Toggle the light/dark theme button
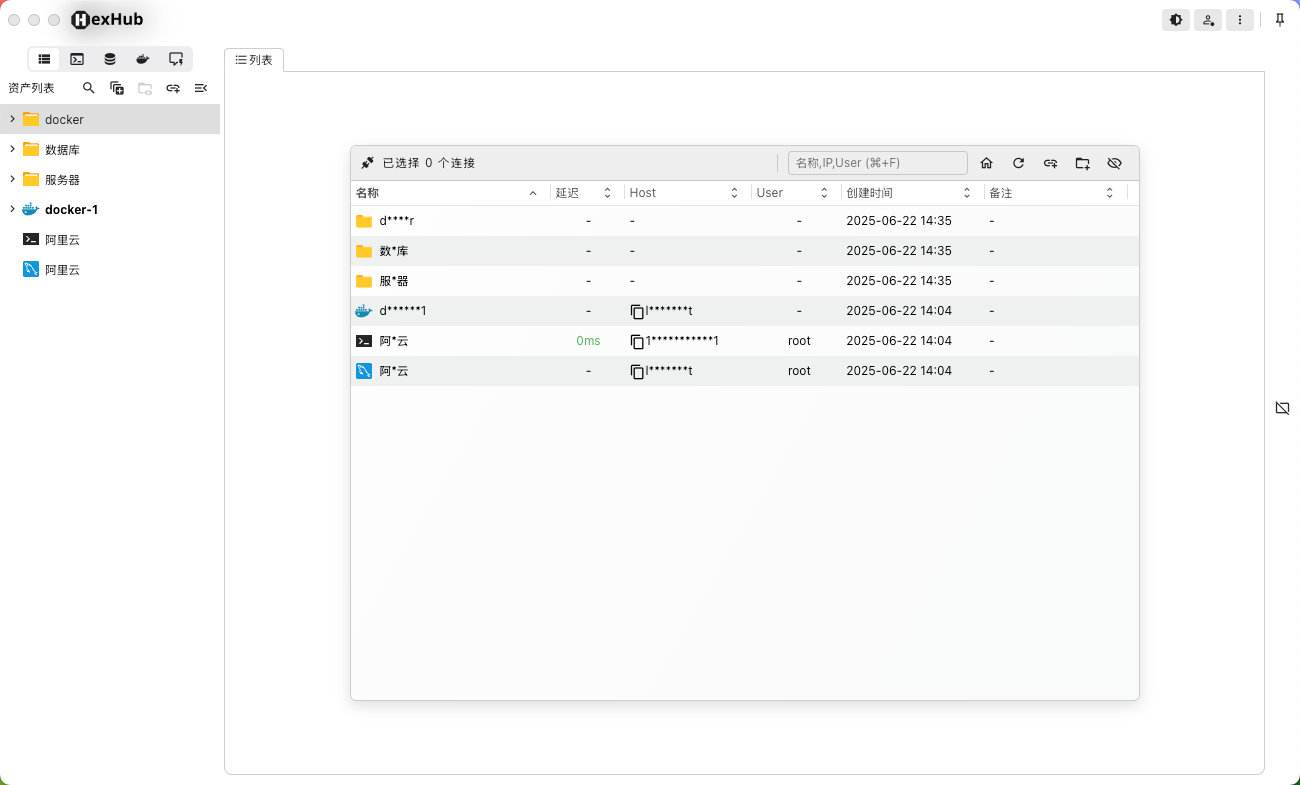The image size is (1300, 785). [1176, 20]
